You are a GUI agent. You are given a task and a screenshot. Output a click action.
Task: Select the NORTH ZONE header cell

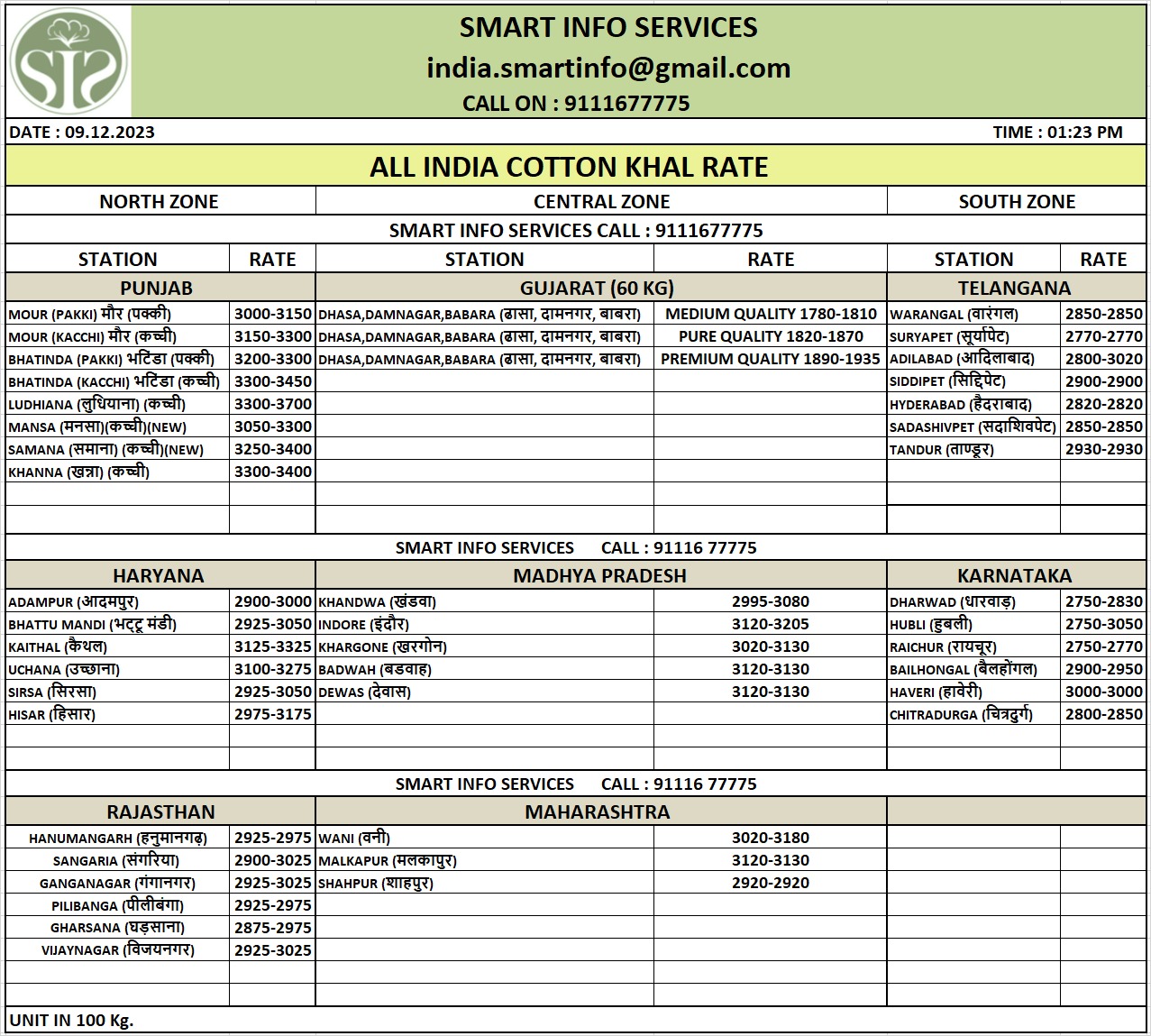(160, 202)
